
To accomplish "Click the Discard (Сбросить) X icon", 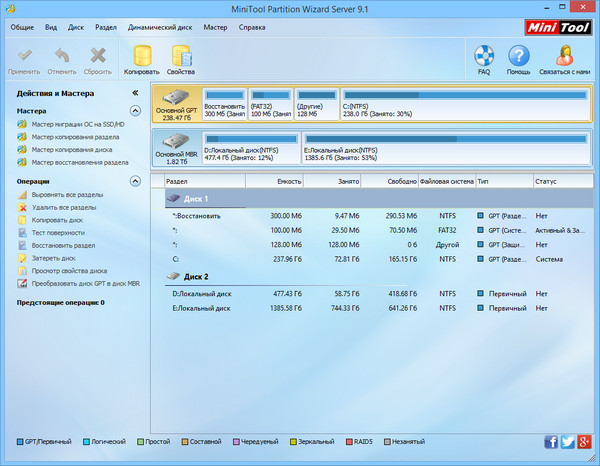I will 97,56.
